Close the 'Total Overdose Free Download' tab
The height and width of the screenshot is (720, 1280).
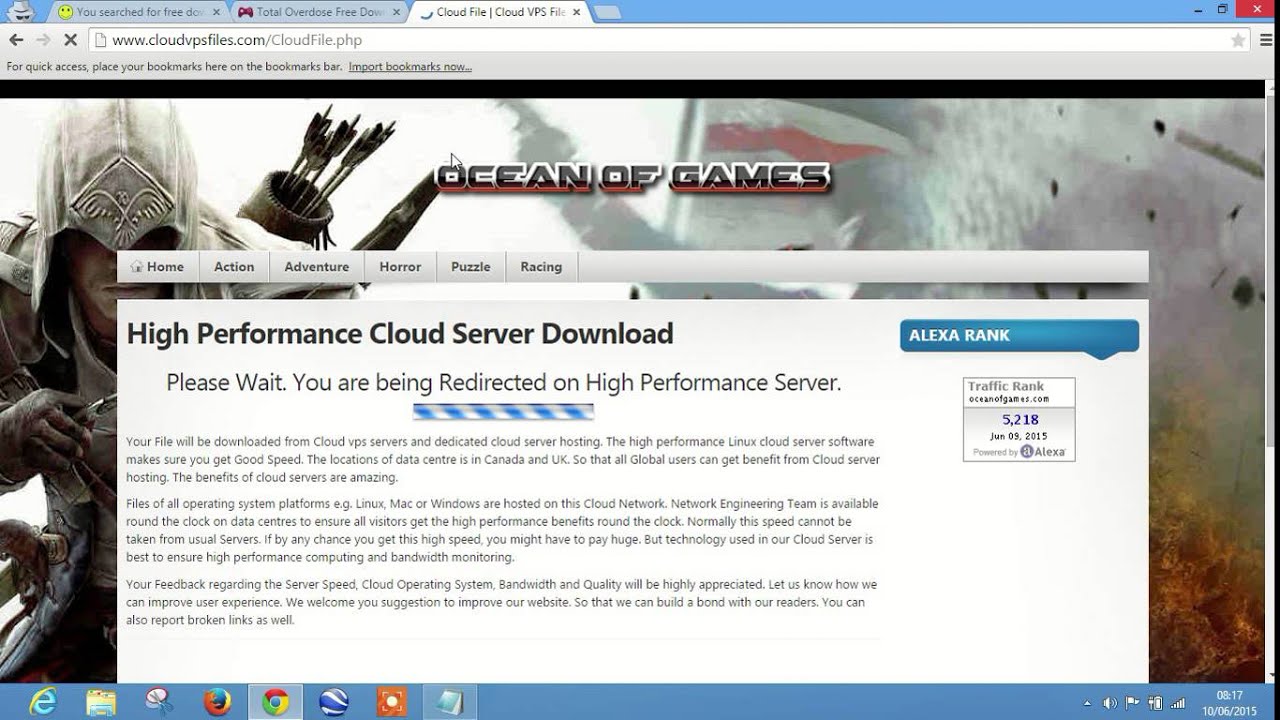(x=397, y=12)
